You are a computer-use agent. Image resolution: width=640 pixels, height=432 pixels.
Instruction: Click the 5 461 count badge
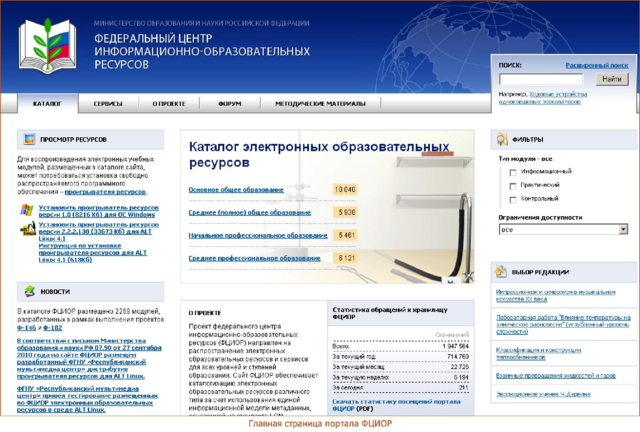click(345, 235)
